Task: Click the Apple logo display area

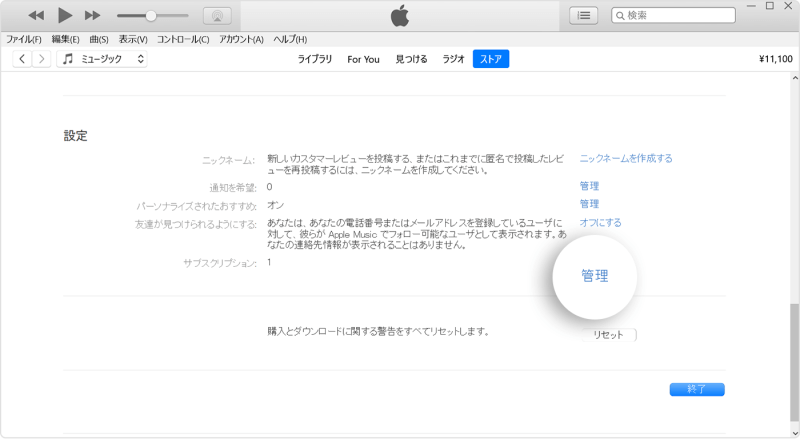Action: [400, 16]
